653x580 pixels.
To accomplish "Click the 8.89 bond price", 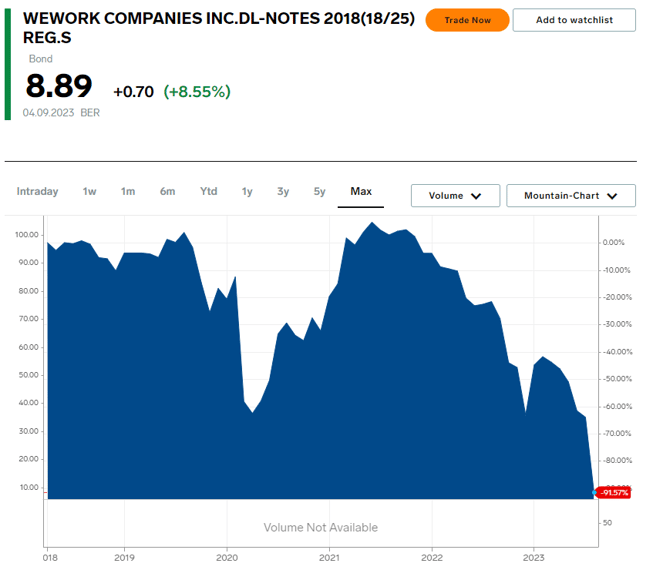I will 59,86.
